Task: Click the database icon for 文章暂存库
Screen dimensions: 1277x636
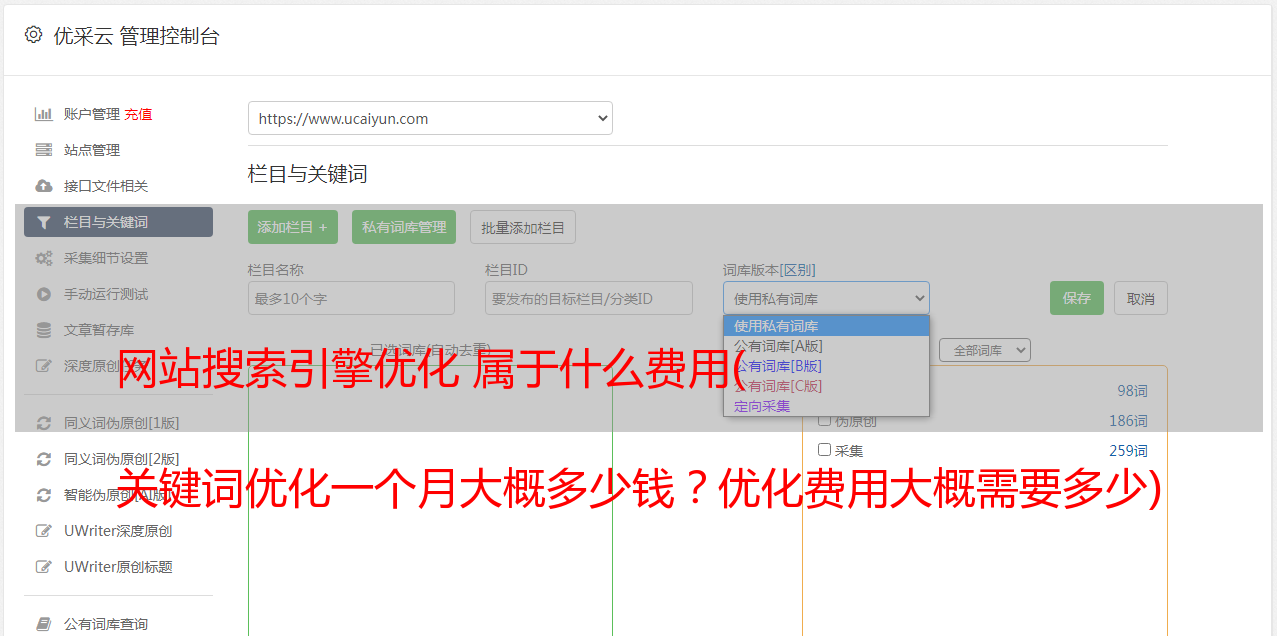Action: click(x=44, y=330)
